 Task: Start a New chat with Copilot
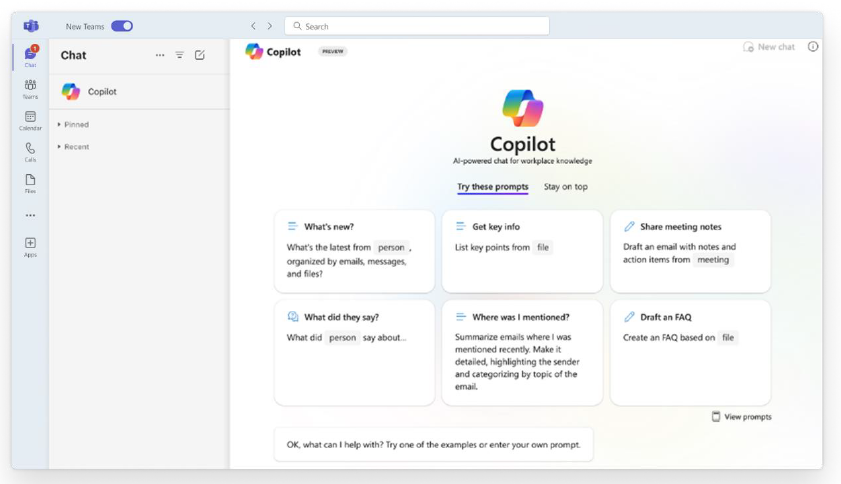[x=769, y=47]
